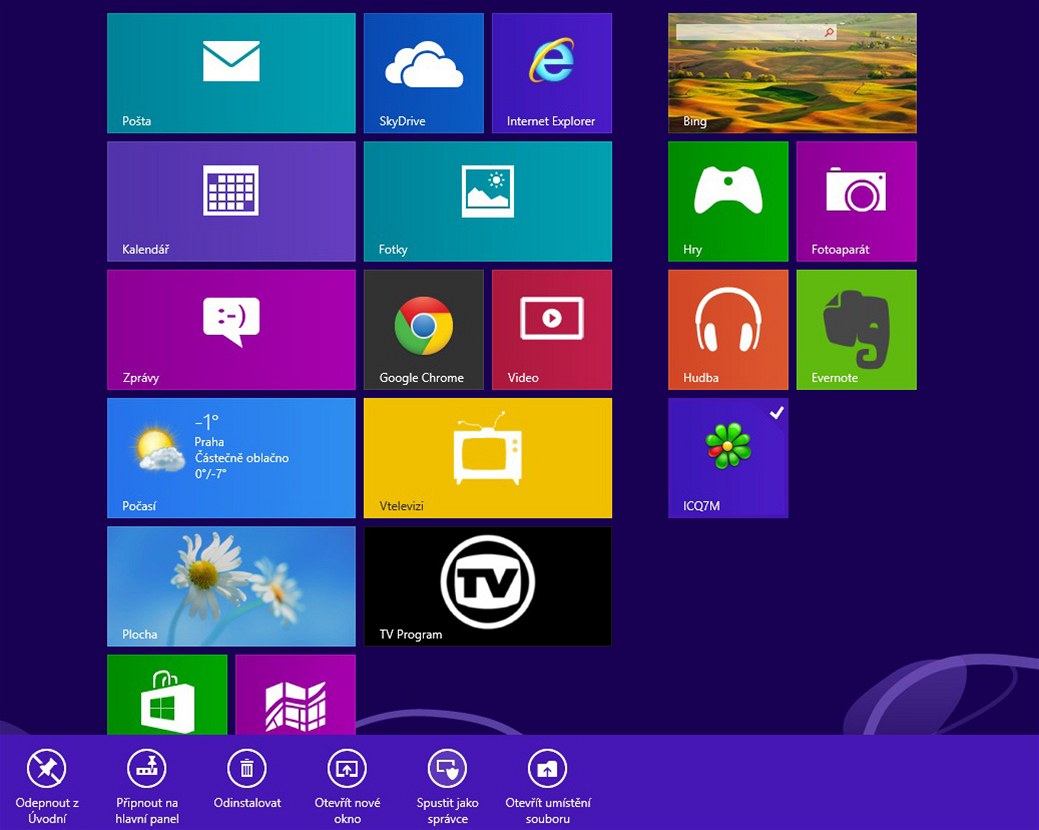
Task: Open the Zprávy messaging tile
Action: pyautogui.click(x=231, y=330)
